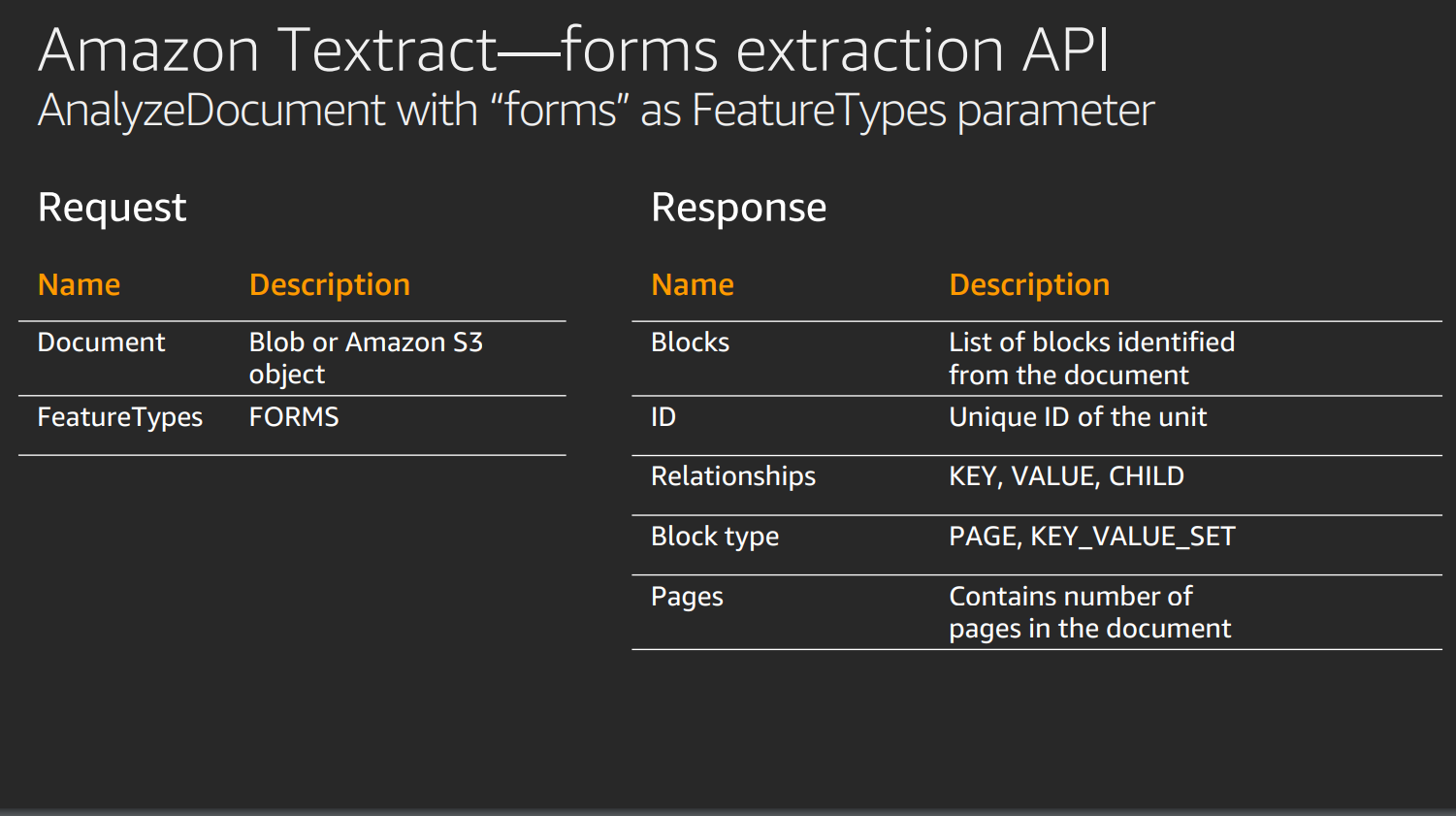Click the Request section header

112,207
